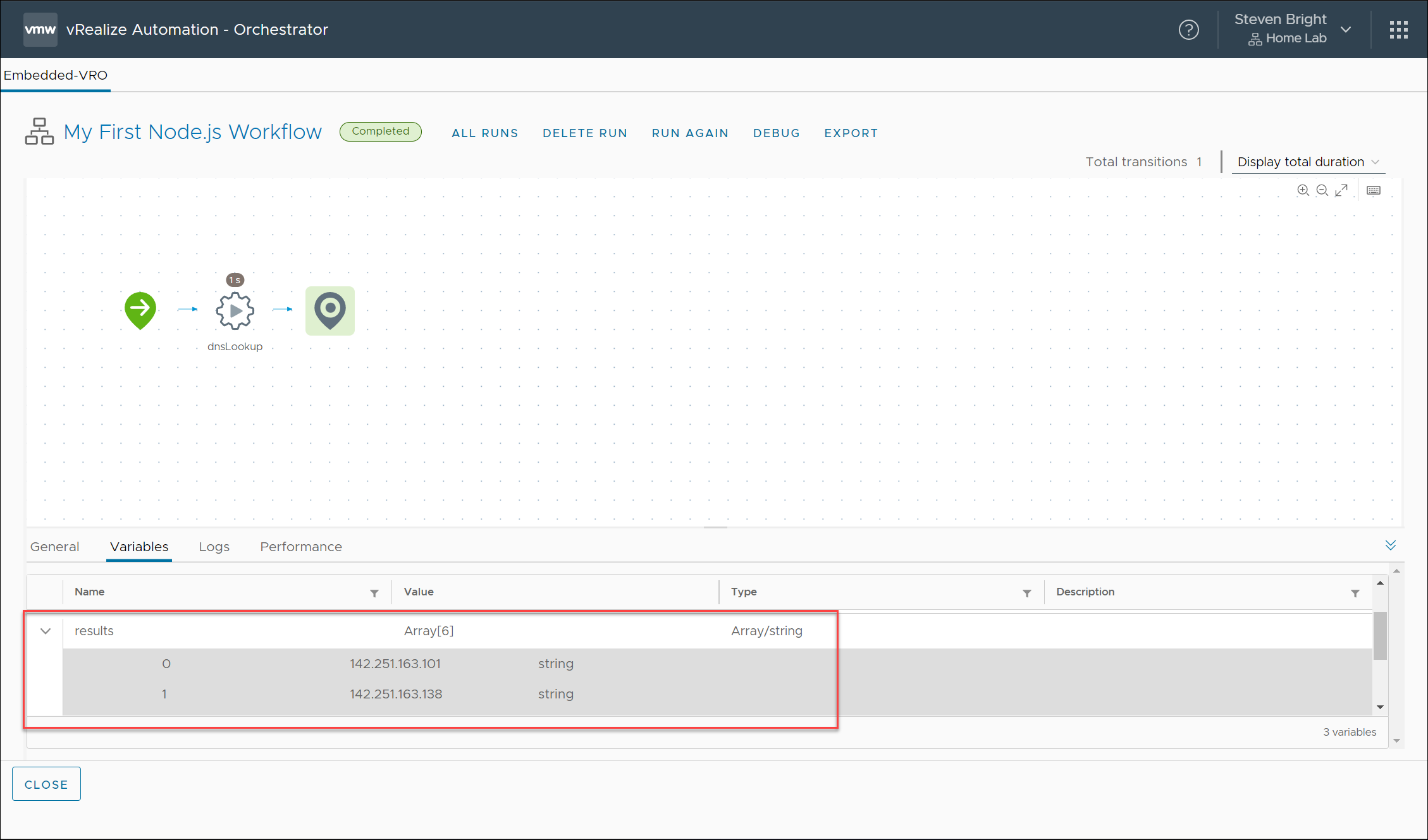Click the help question mark icon
Viewport: 1428px width, 840px height.
point(1188,30)
